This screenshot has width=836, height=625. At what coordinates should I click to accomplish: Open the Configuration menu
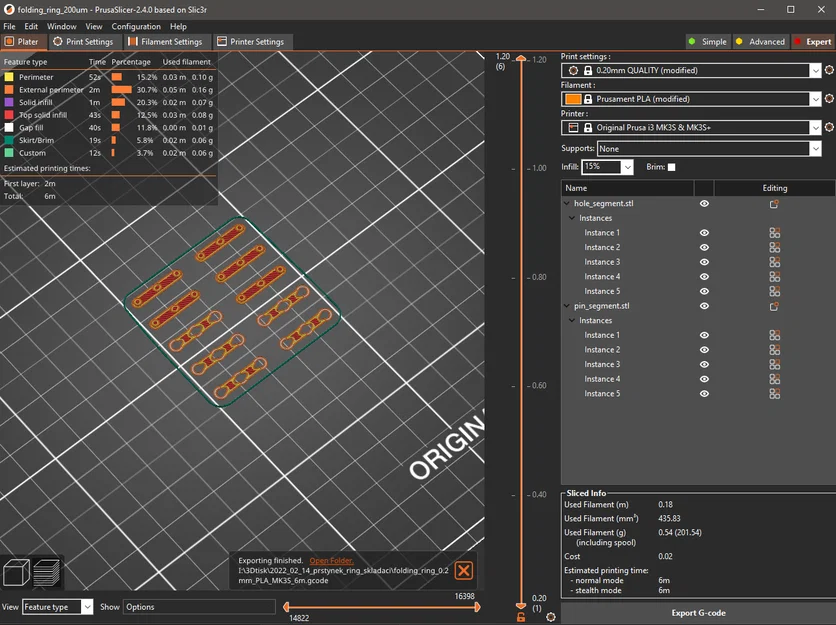(136, 27)
